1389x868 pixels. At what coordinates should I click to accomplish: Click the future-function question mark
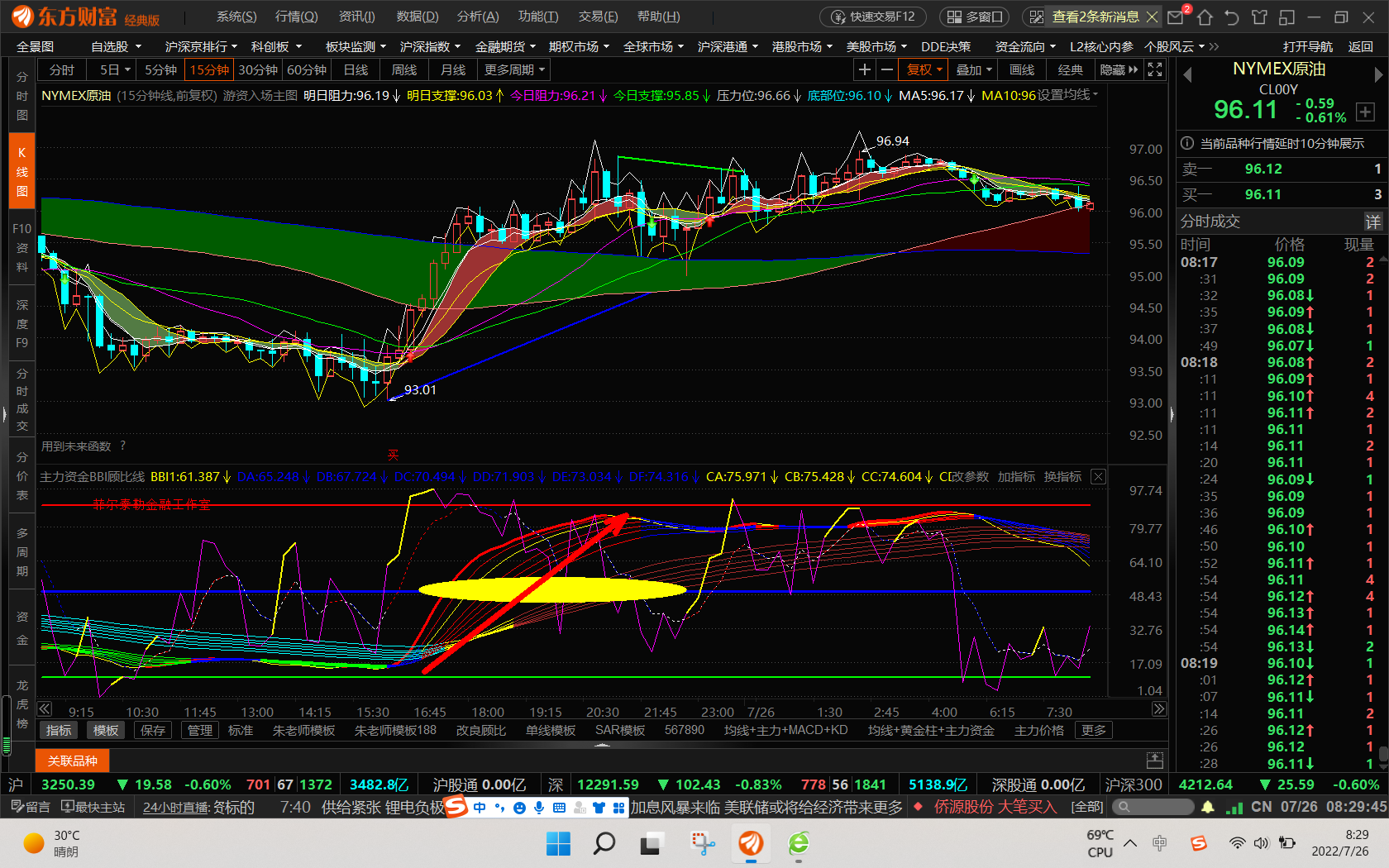click(x=122, y=446)
